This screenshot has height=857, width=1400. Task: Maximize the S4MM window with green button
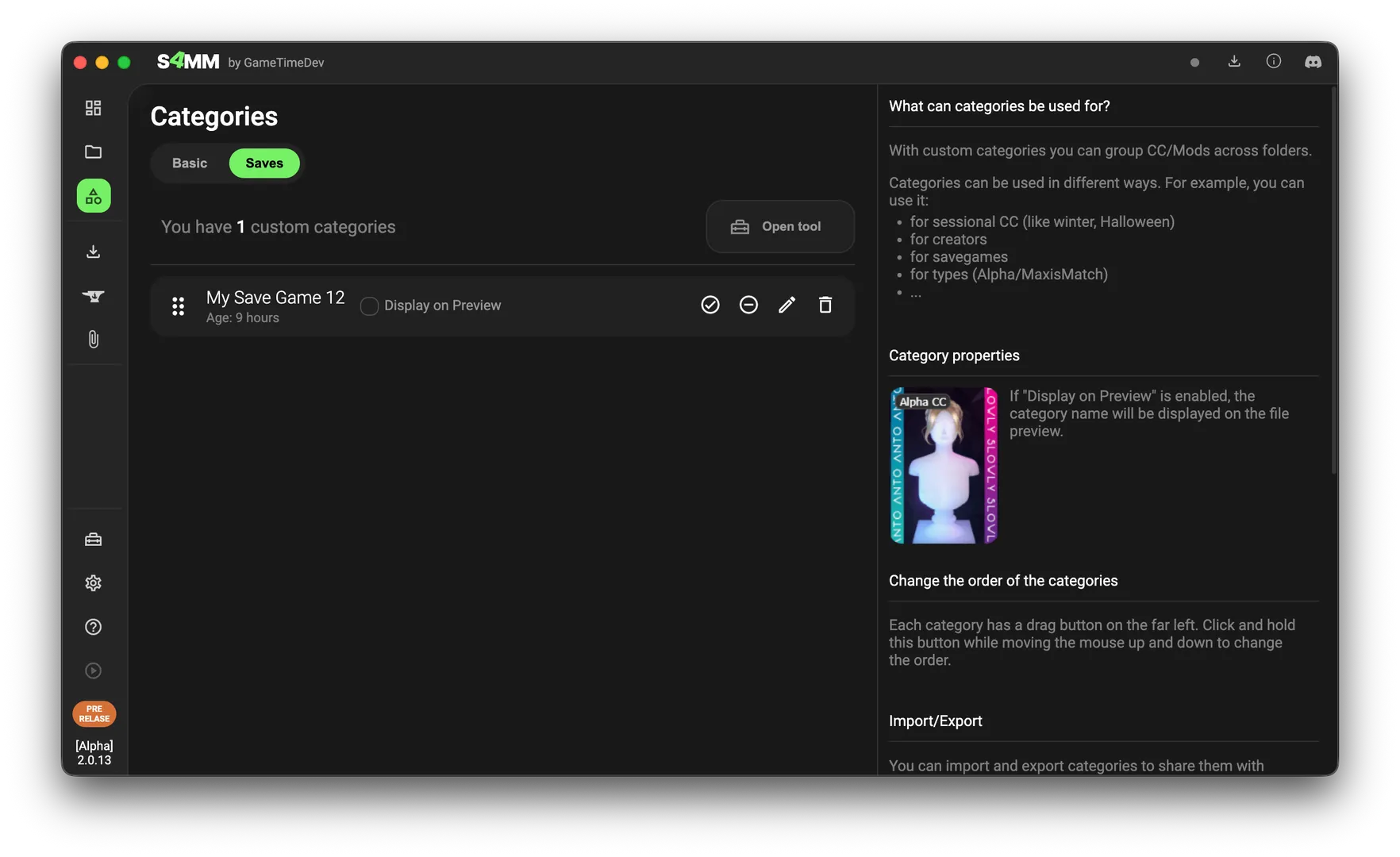(x=124, y=63)
